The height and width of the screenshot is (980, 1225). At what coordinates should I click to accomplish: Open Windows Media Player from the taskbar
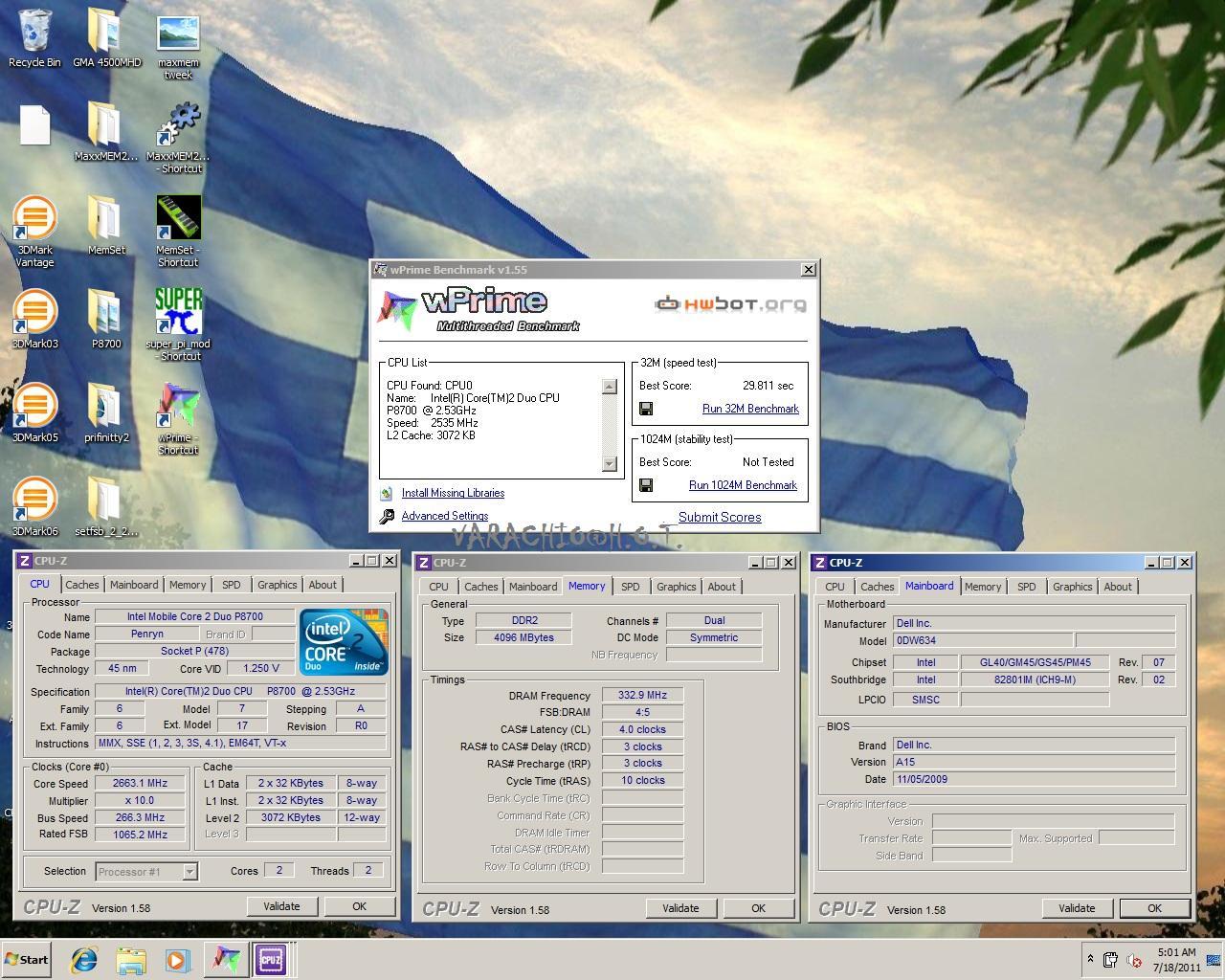[x=177, y=960]
